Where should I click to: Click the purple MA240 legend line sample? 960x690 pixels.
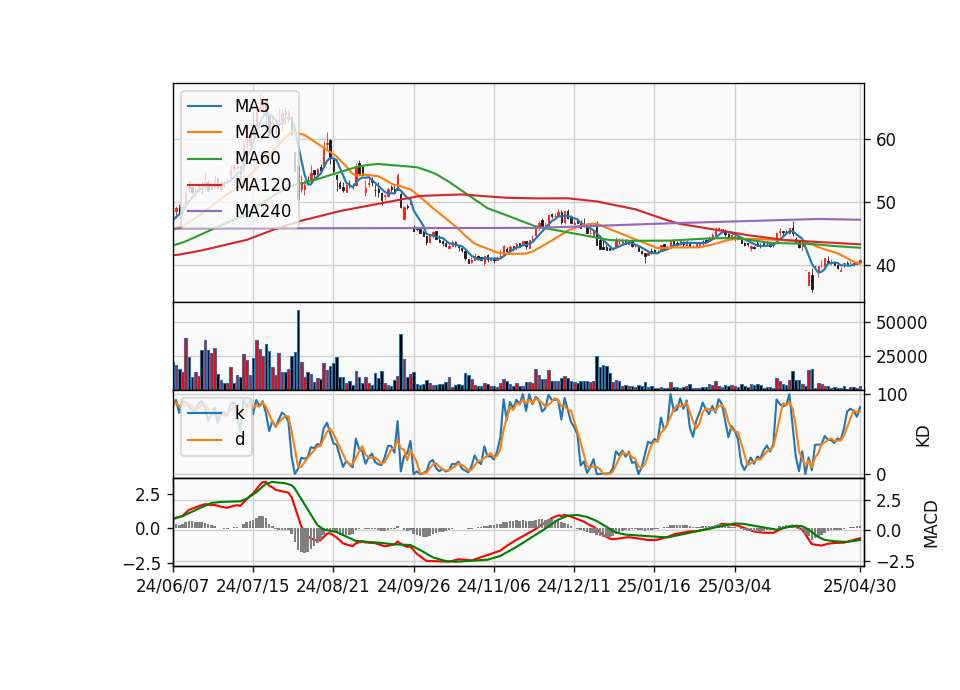pyautogui.click(x=204, y=211)
